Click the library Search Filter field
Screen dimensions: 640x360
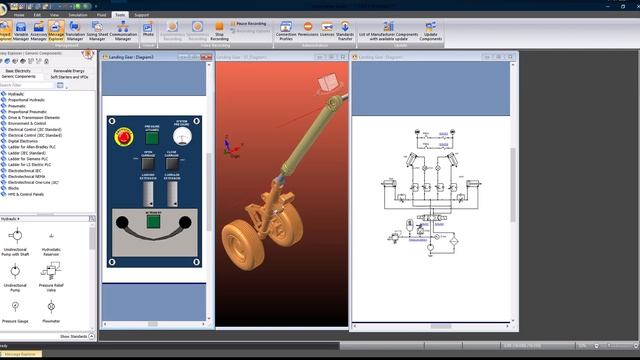(x=27, y=85)
